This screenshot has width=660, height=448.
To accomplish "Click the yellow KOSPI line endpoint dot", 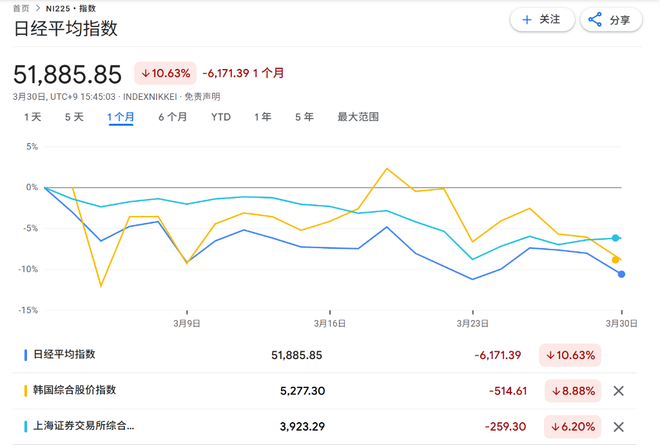I will (616, 260).
